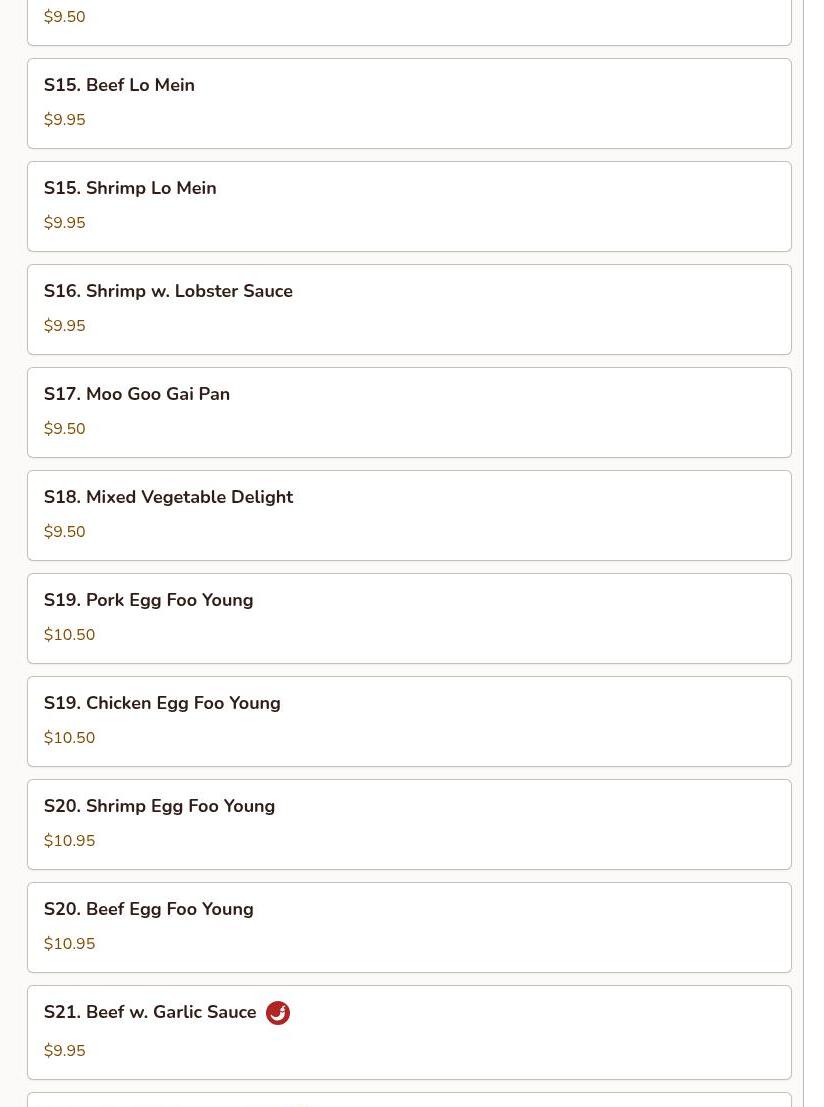
Task: Click $10.95 price of Beef Egg Foo Young
Action: (69, 945)
